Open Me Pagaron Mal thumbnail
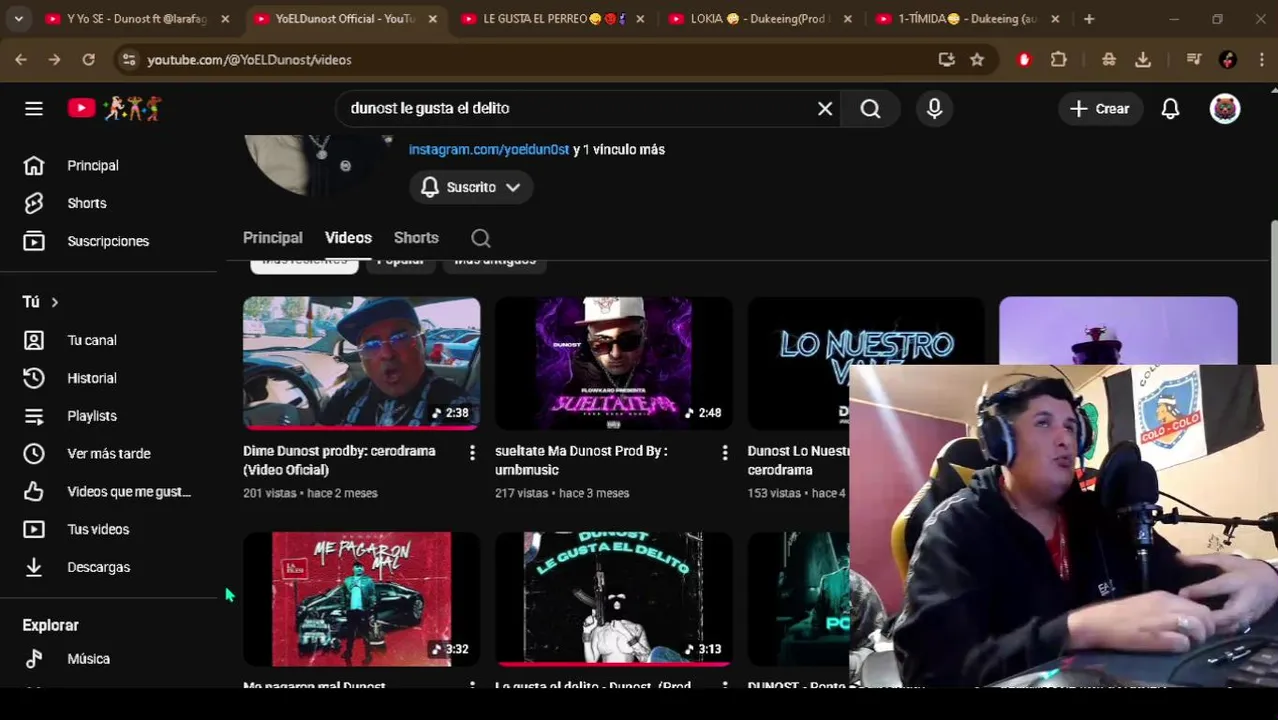The width and height of the screenshot is (1278, 720). [361, 599]
